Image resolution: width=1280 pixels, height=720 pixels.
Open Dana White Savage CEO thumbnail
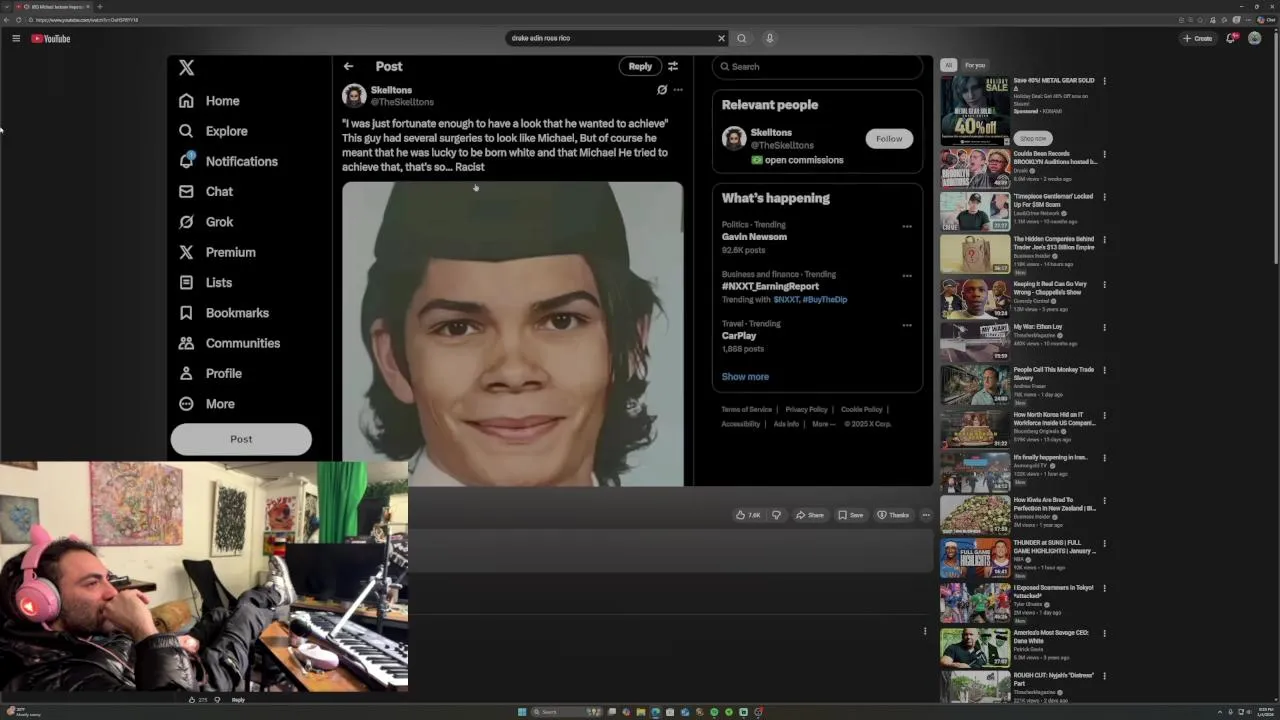point(975,648)
